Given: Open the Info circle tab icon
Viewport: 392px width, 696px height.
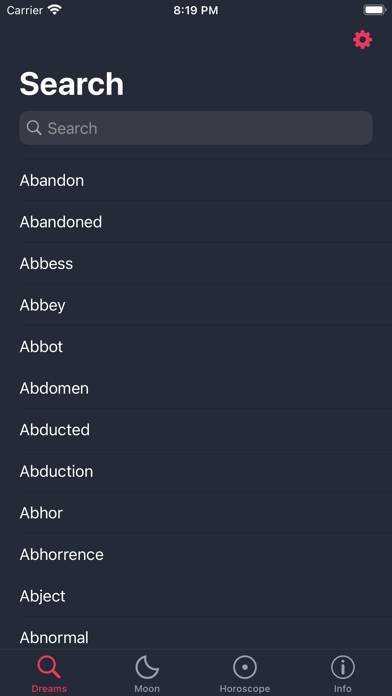Looking at the screenshot, I should pyautogui.click(x=343, y=667).
